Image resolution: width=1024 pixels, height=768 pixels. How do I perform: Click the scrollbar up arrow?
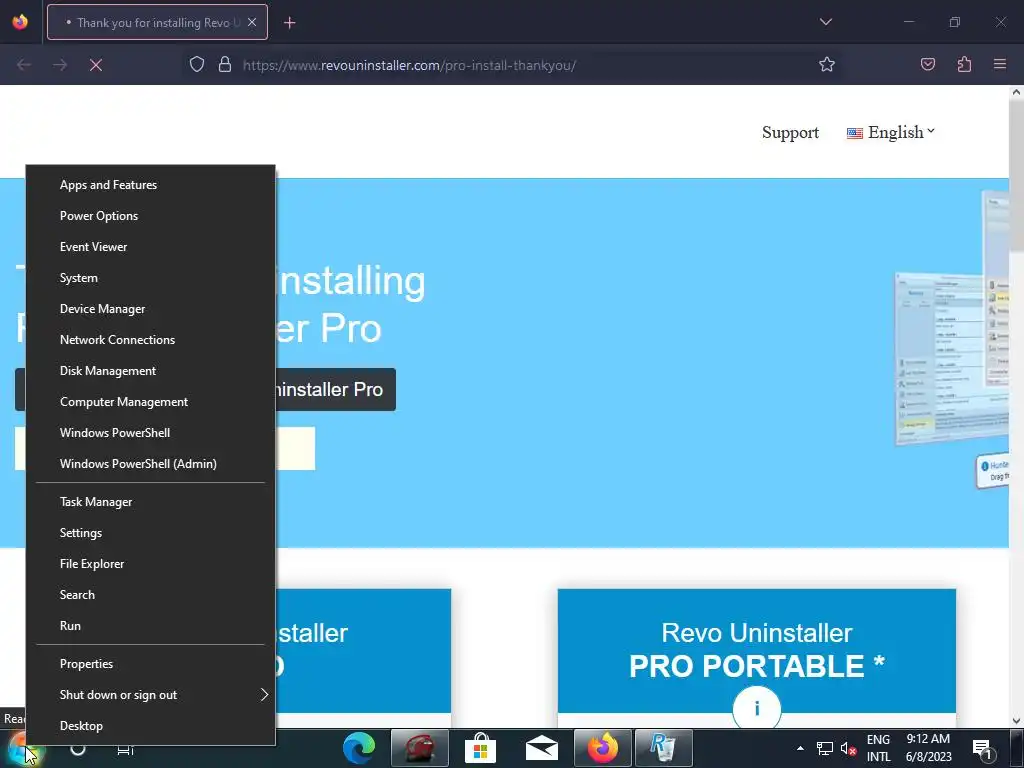[x=1016, y=92]
